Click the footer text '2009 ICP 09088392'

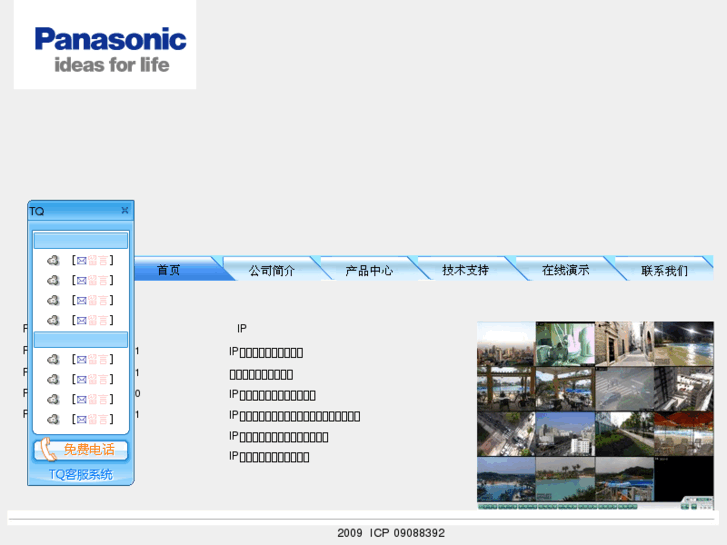click(391, 533)
